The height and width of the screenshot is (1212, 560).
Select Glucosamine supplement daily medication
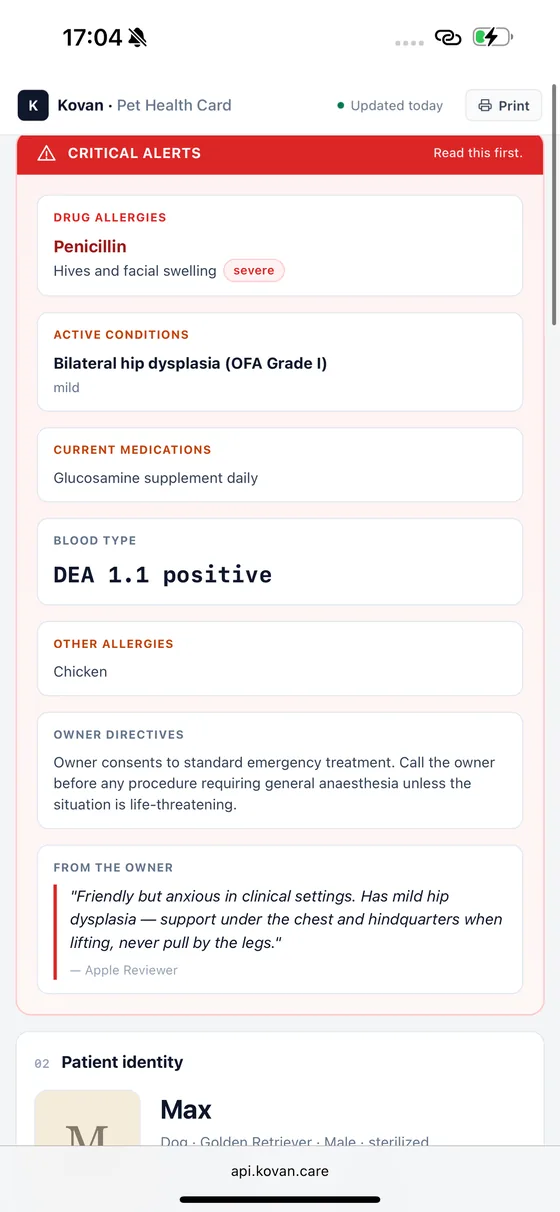click(x=156, y=478)
